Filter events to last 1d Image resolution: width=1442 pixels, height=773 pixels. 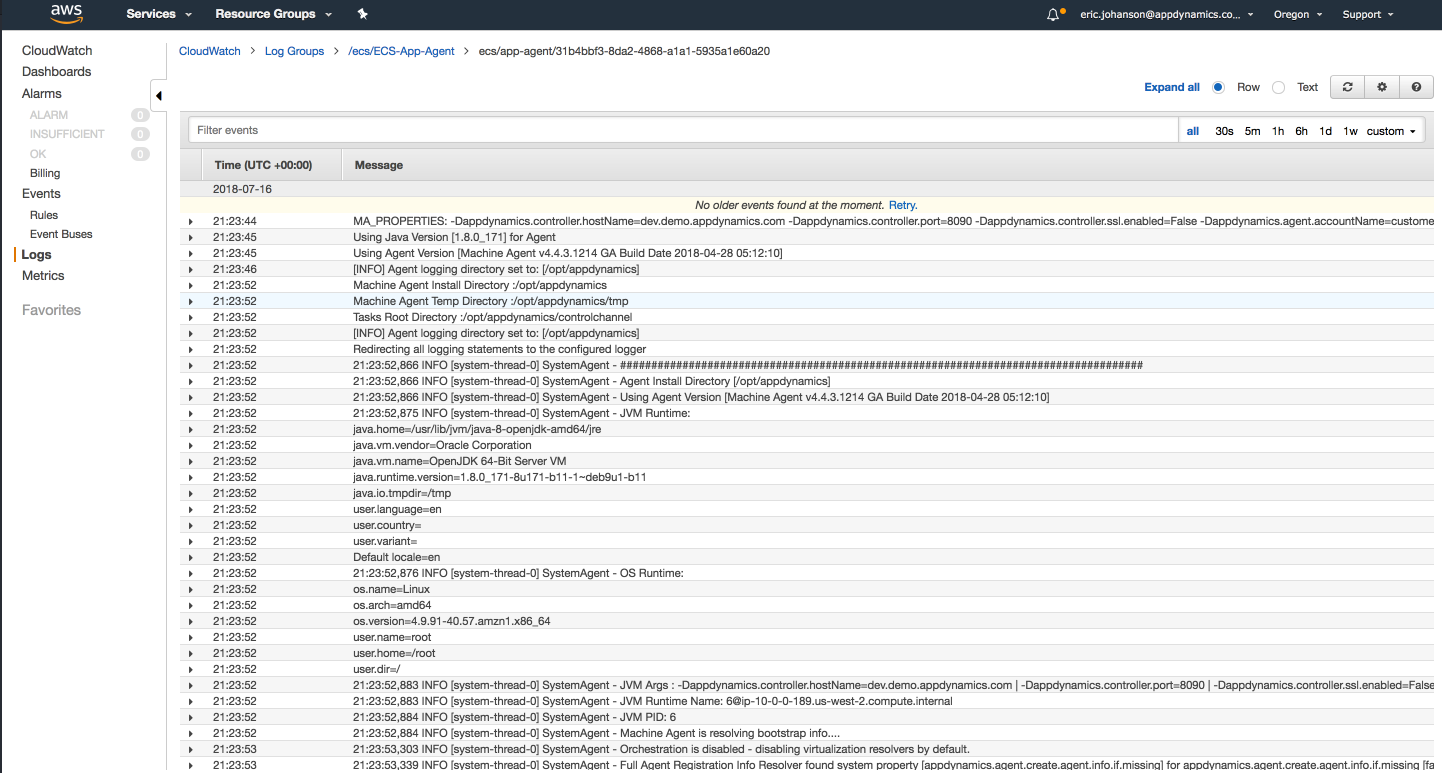pos(1325,131)
